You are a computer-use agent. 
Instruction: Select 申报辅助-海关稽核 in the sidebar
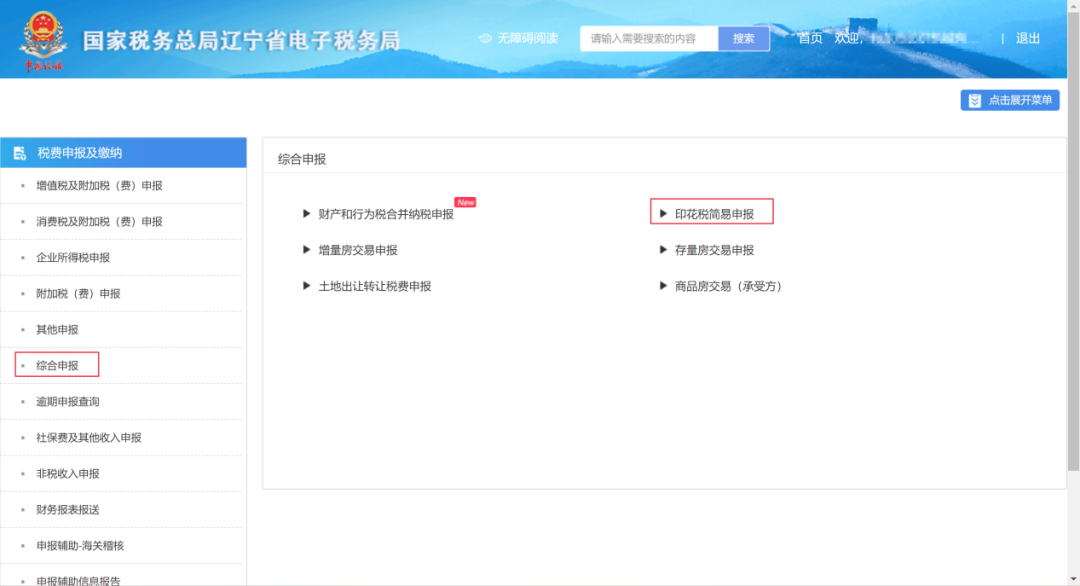(x=80, y=546)
